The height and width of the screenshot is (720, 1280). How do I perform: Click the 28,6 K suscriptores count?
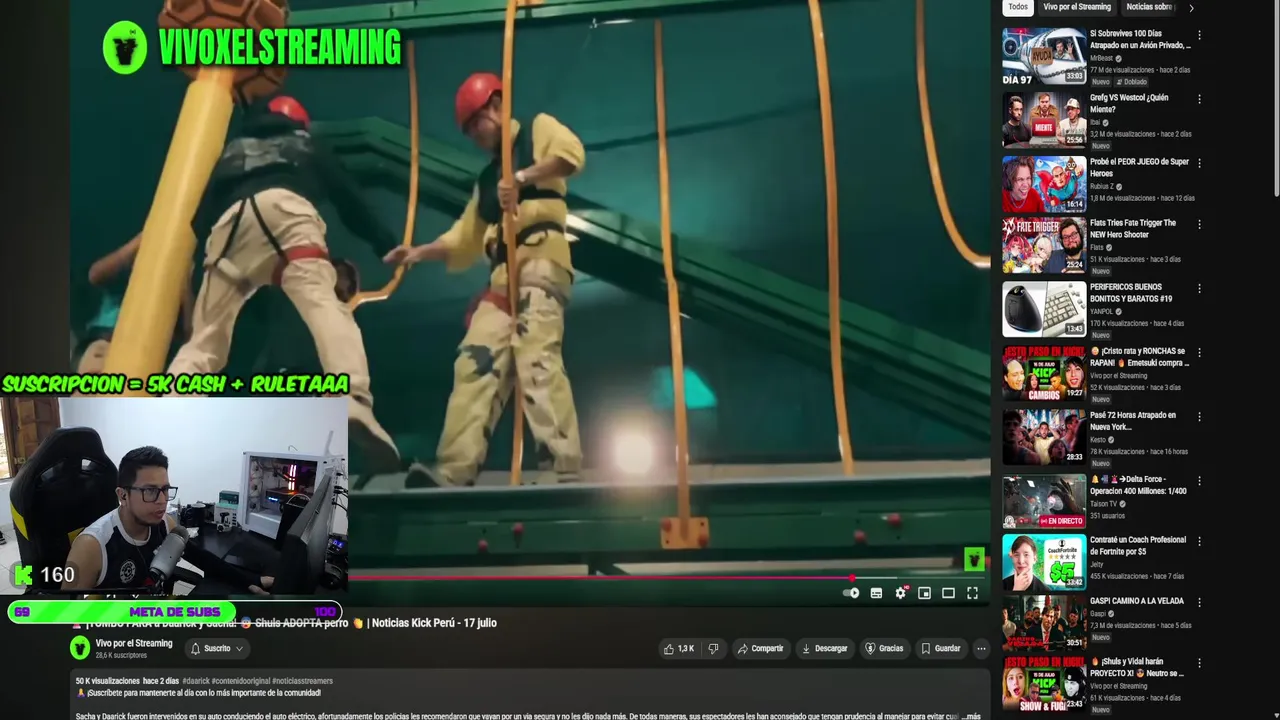pyautogui.click(x=121, y=655)
